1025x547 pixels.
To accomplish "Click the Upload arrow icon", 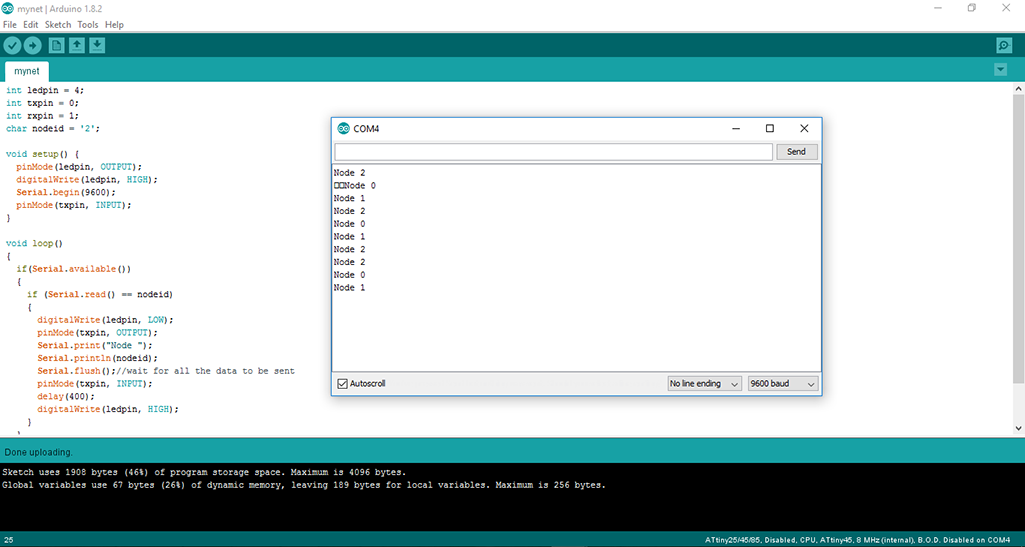I will click(x=33, y=45).
